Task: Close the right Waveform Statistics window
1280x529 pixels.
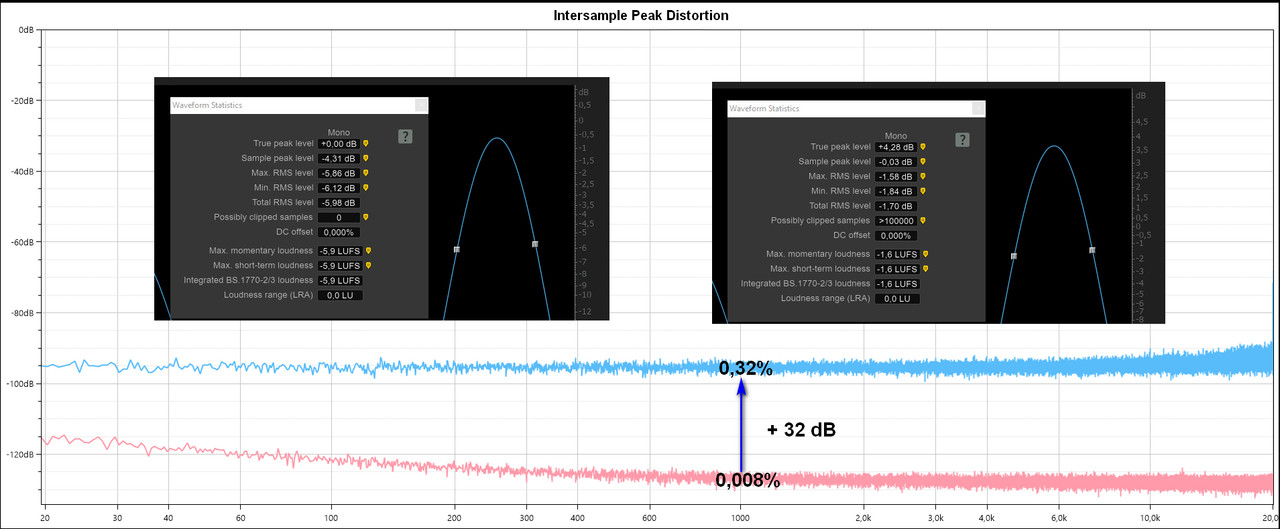Action: coord(979,108)
